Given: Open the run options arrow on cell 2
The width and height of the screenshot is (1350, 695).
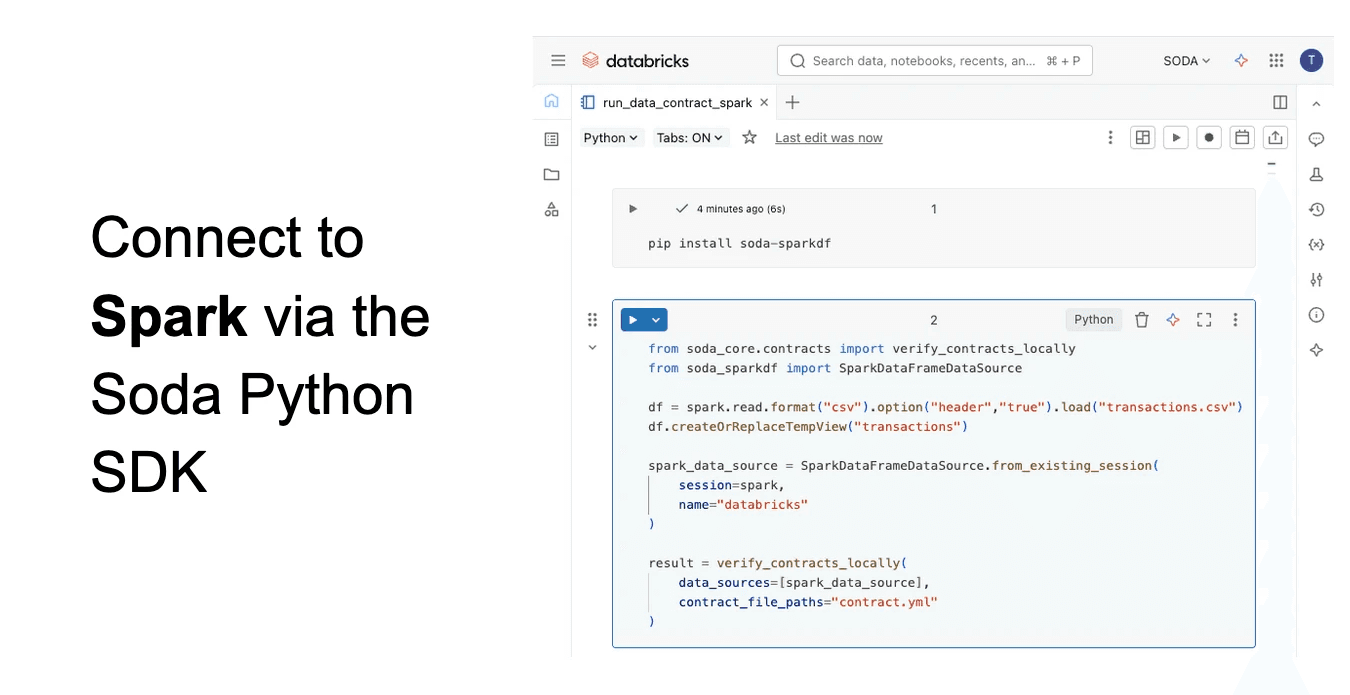Looking at the screenshot, I should (656, 320).
